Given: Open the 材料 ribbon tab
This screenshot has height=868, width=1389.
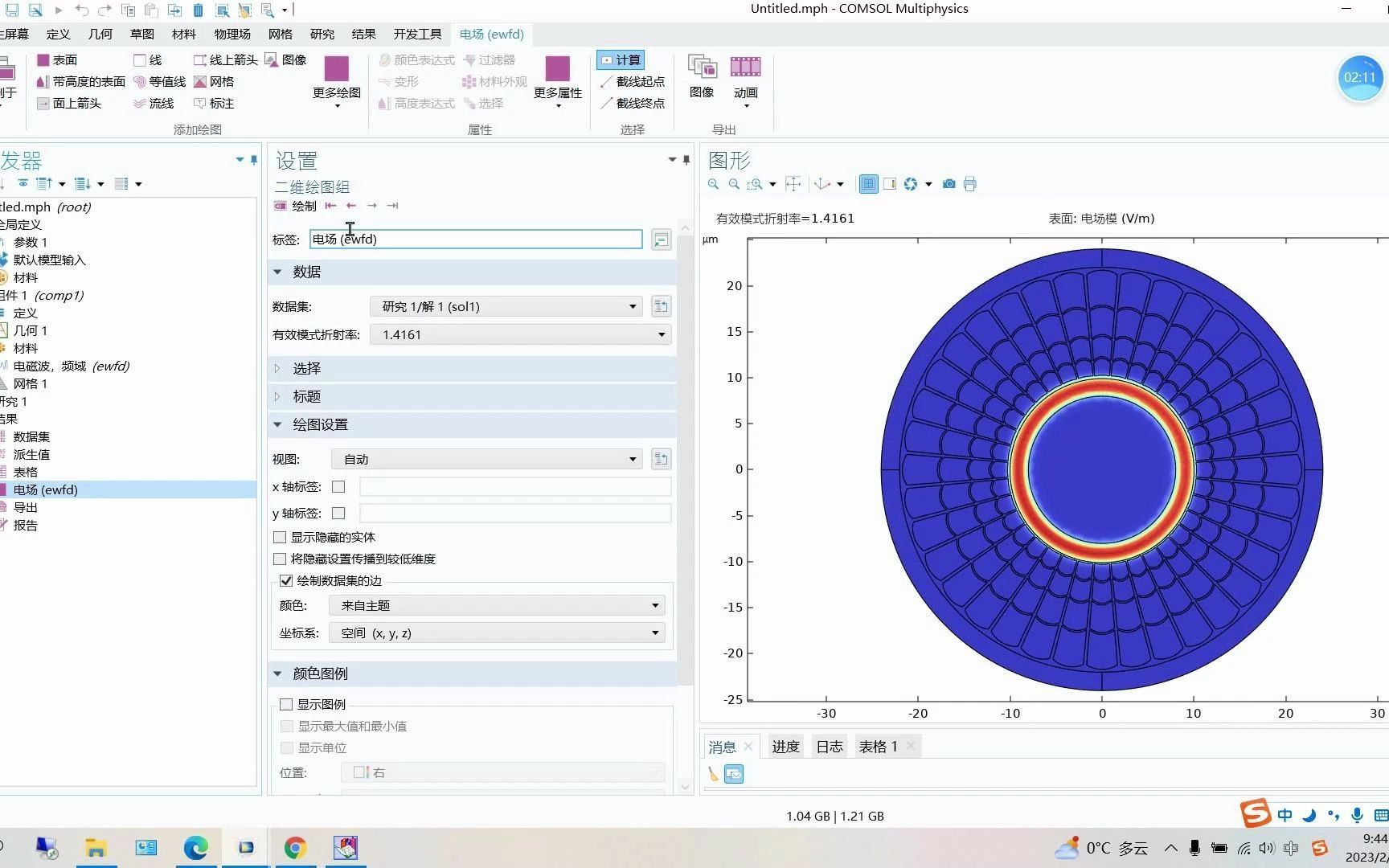Looking at the screenshot, I should (184, 35).
